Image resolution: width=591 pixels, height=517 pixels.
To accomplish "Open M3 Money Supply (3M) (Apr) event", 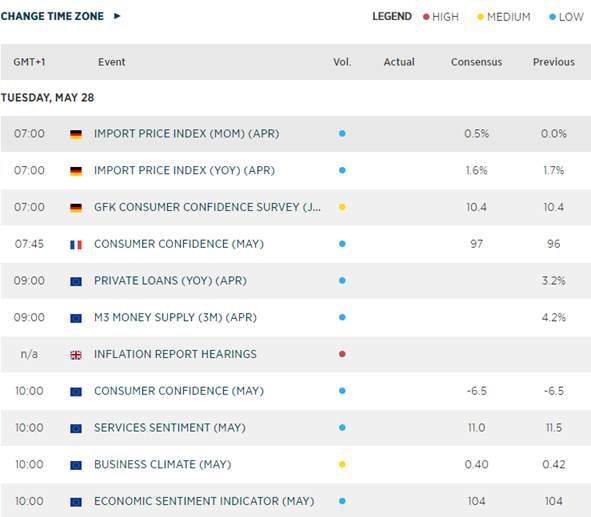I will point(175,317).
